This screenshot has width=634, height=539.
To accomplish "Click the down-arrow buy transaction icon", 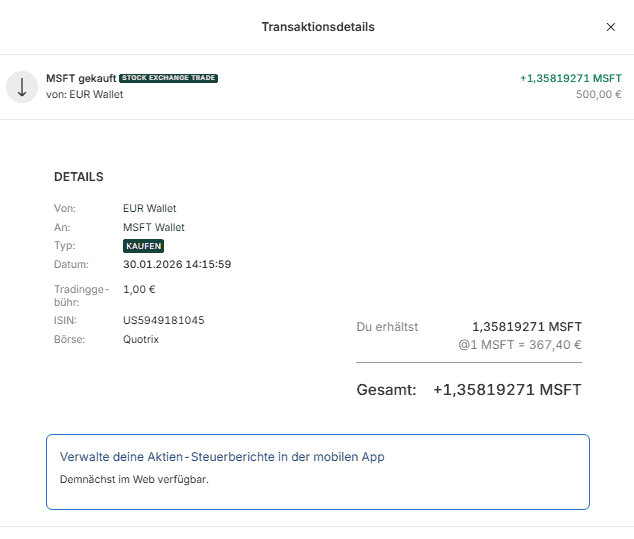I will [22, 87].
